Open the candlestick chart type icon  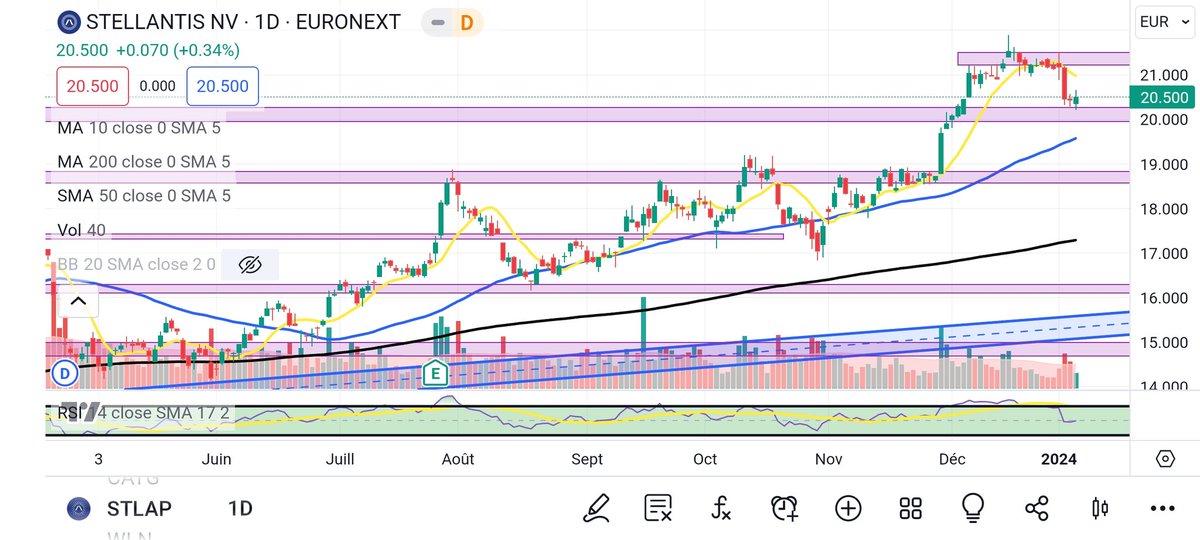1101,508
